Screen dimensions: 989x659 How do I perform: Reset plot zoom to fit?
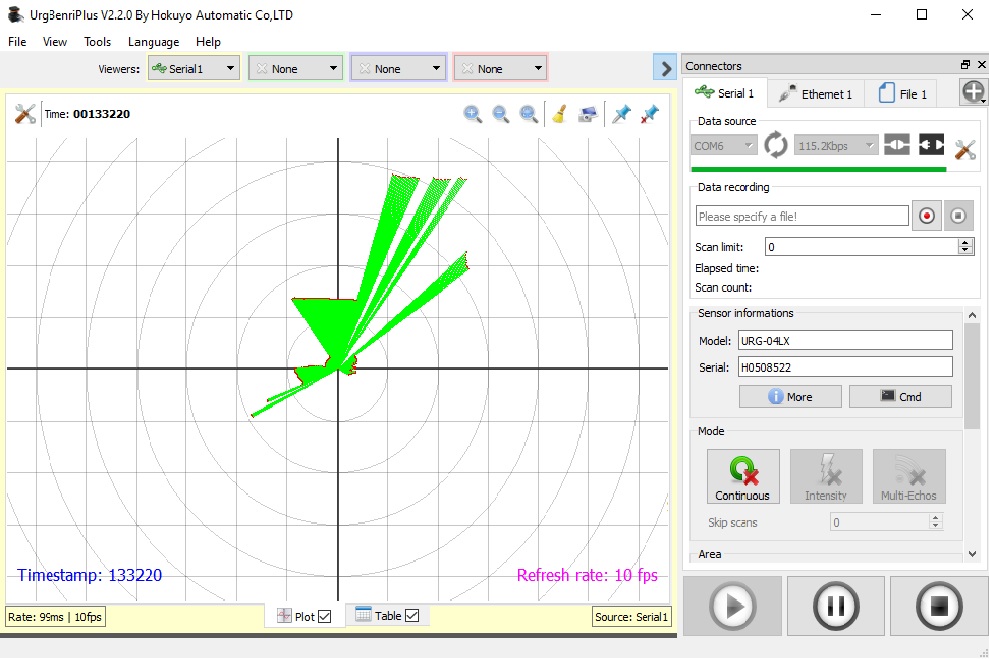click(x=529, y=114)
